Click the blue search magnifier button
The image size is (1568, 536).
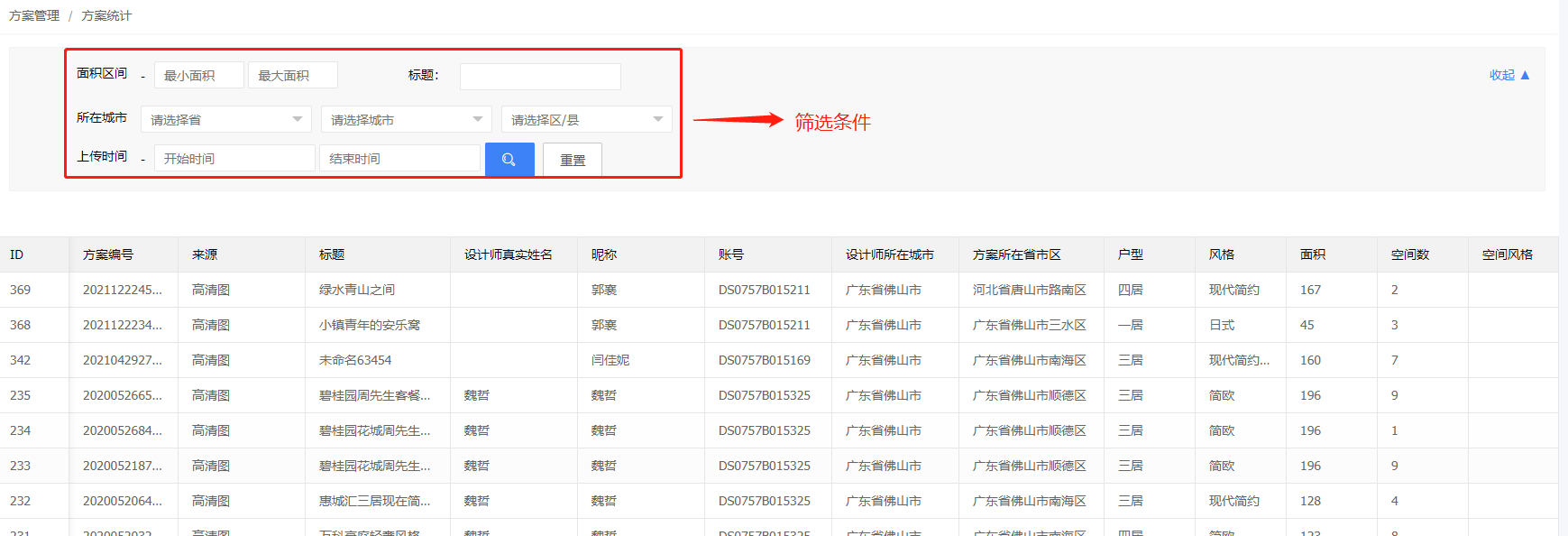509,160
